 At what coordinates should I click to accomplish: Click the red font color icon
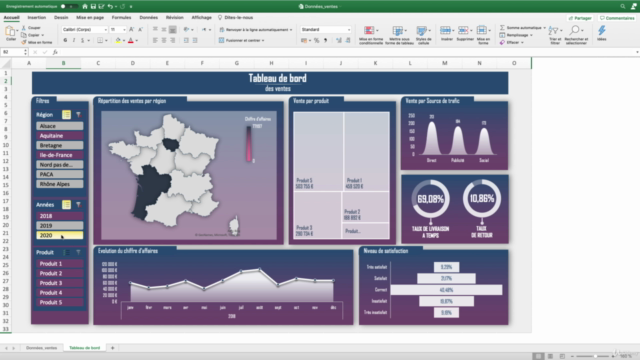[131, 40]
